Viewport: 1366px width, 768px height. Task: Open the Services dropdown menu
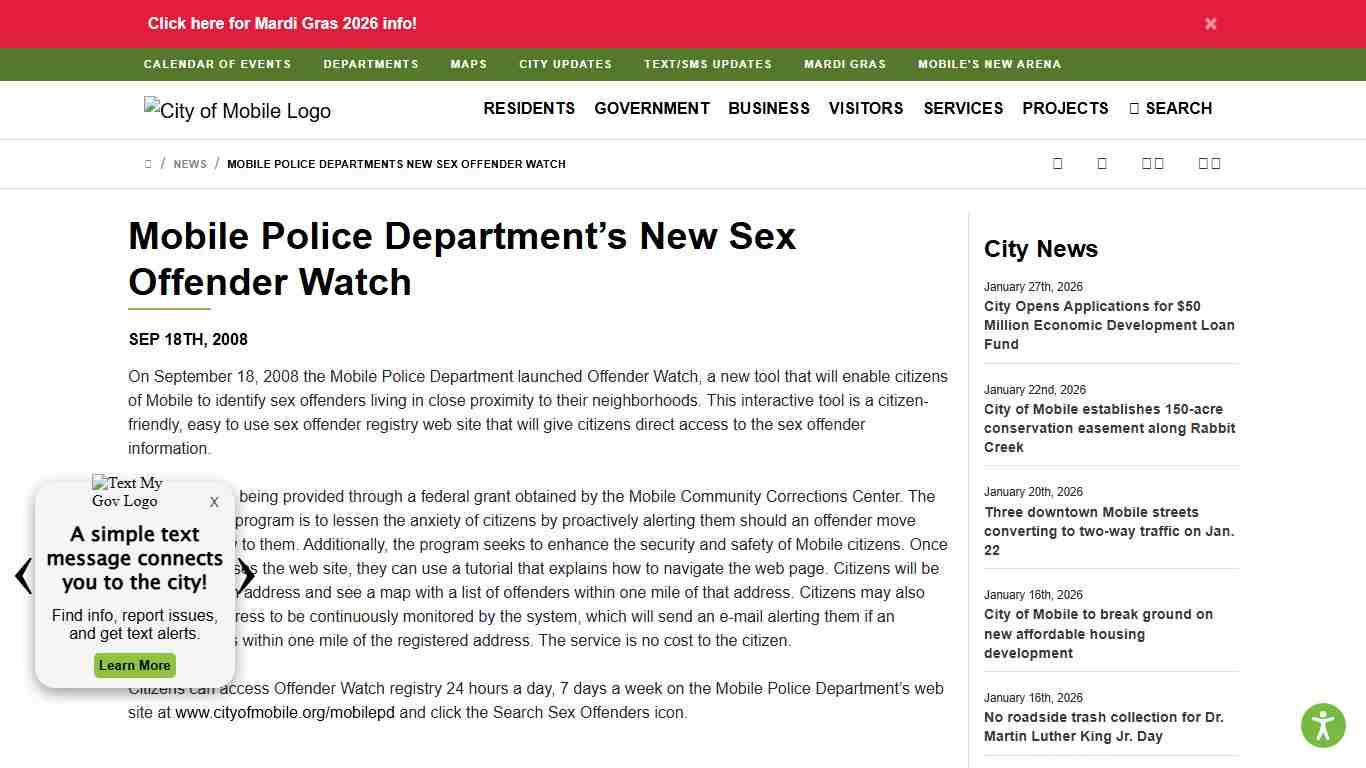[963, 108]
